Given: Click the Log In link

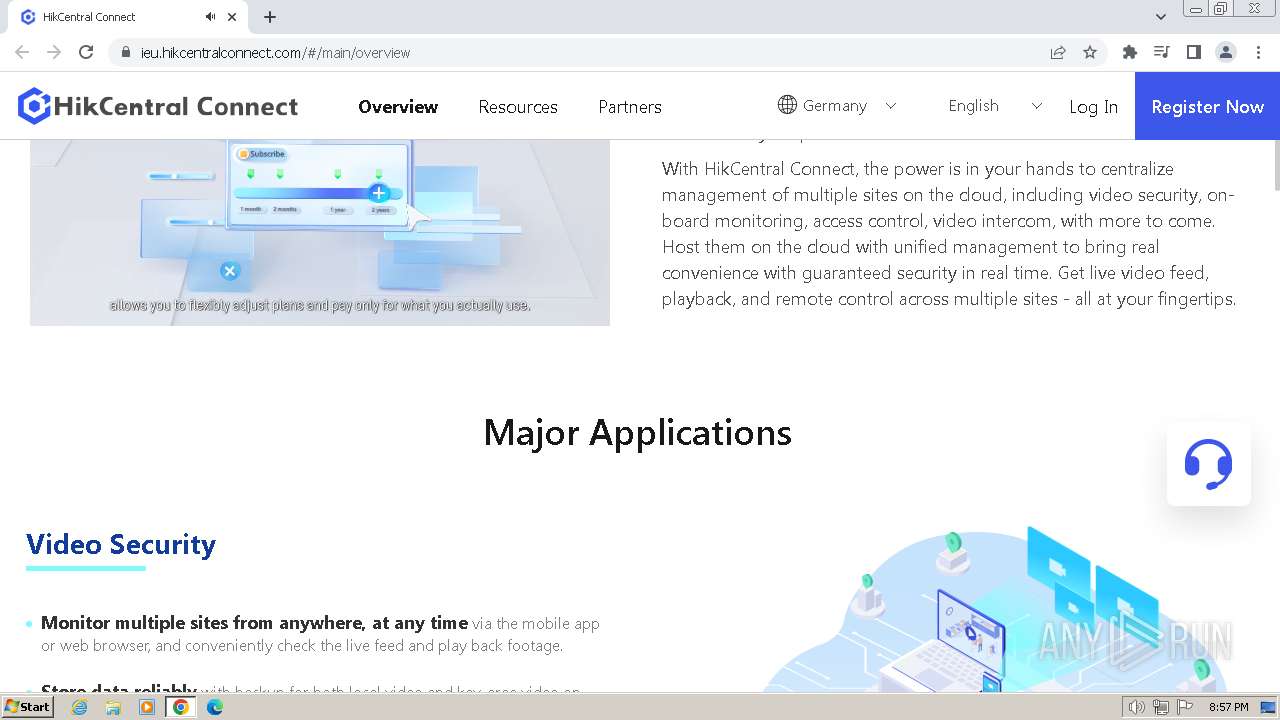Looking at the screenshot, I should (x=1093, y=106).
